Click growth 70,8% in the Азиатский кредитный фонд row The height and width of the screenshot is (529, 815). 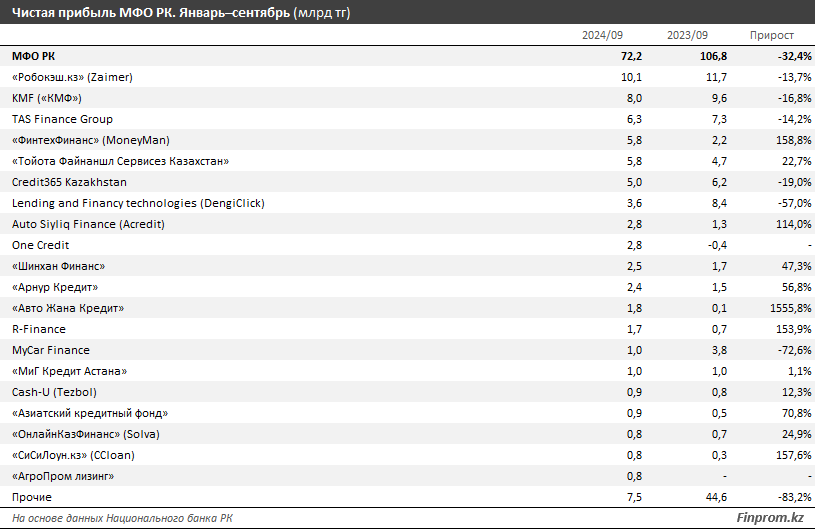(797, 413)
